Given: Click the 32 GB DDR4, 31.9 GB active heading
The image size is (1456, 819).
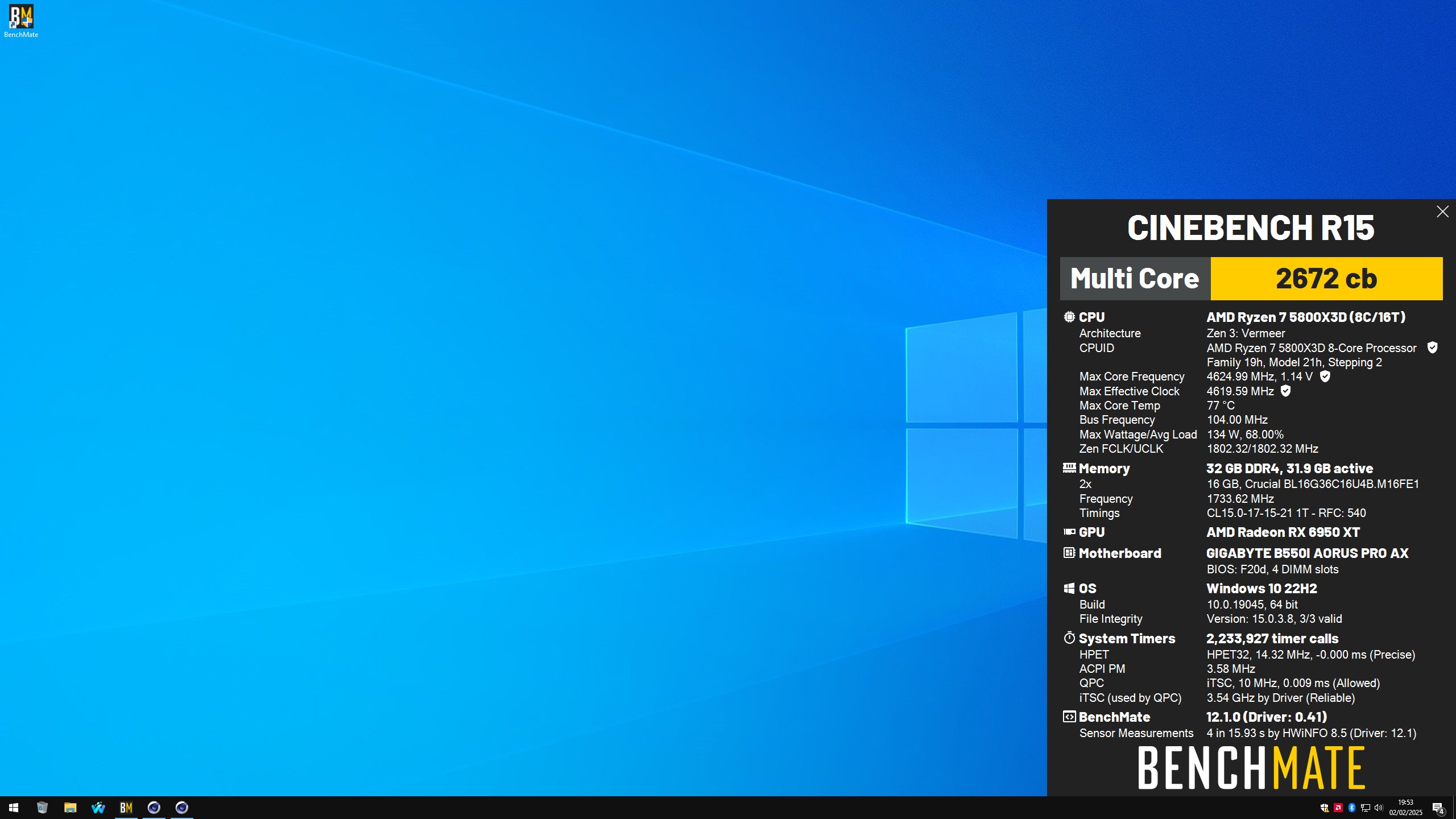Looking at the screenshot, I should [1289, 469].
